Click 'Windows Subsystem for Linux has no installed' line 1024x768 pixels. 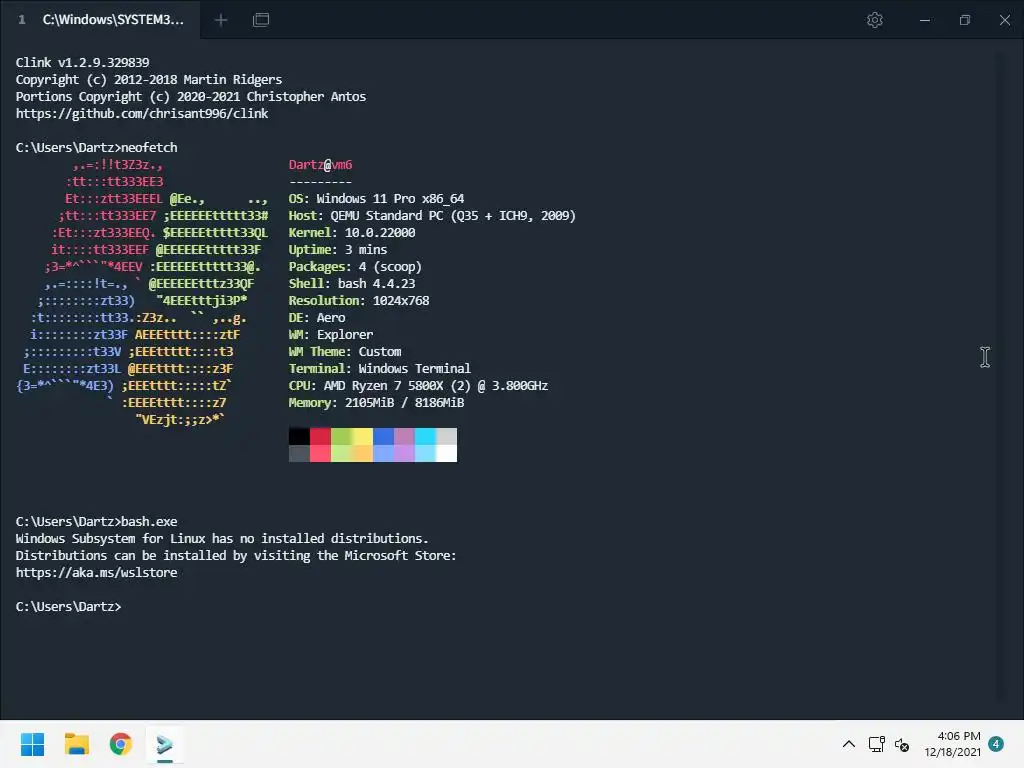click(222, 539)
